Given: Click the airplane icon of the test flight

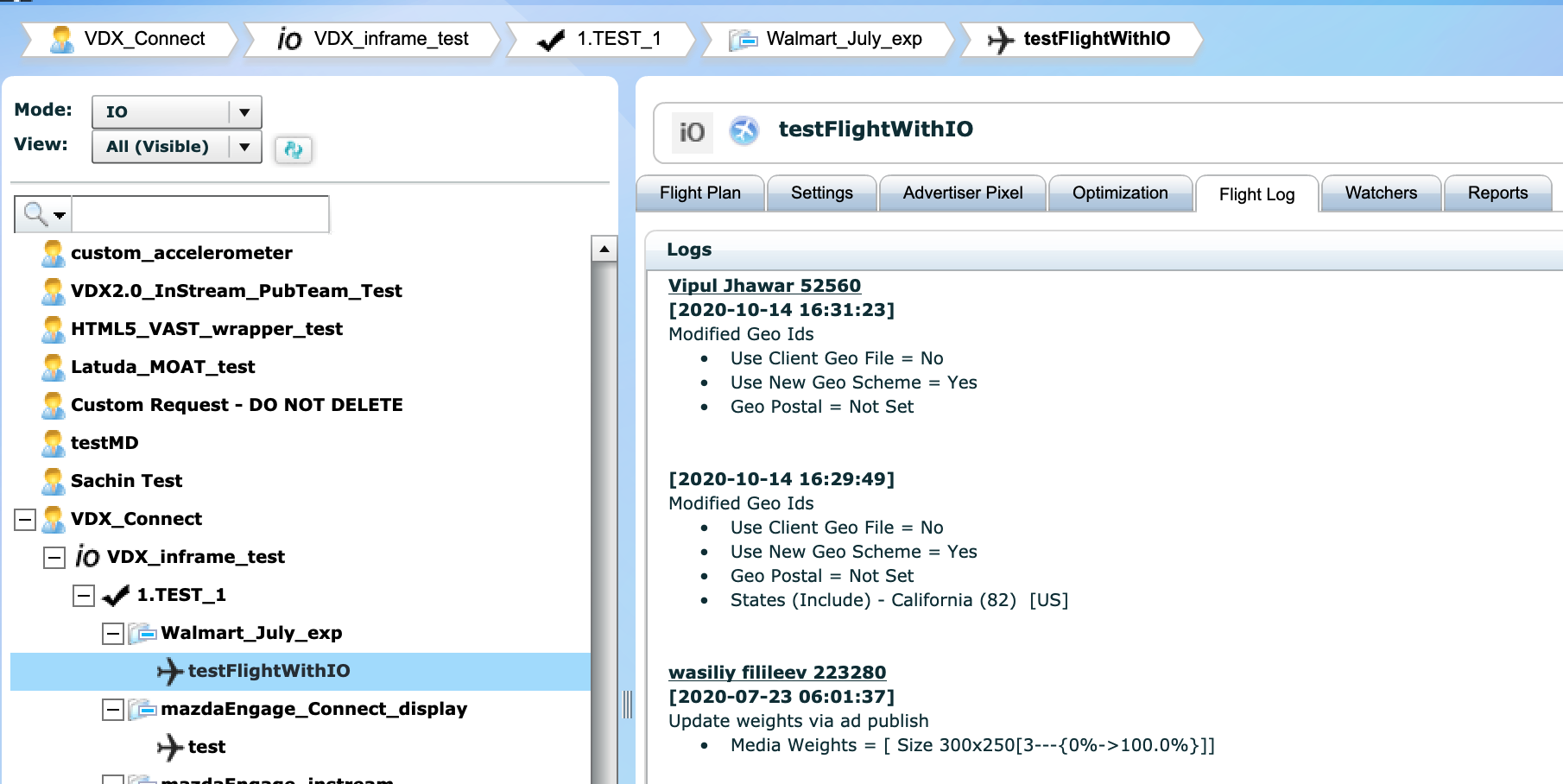Looking at the screenshot, I should 170,747.
